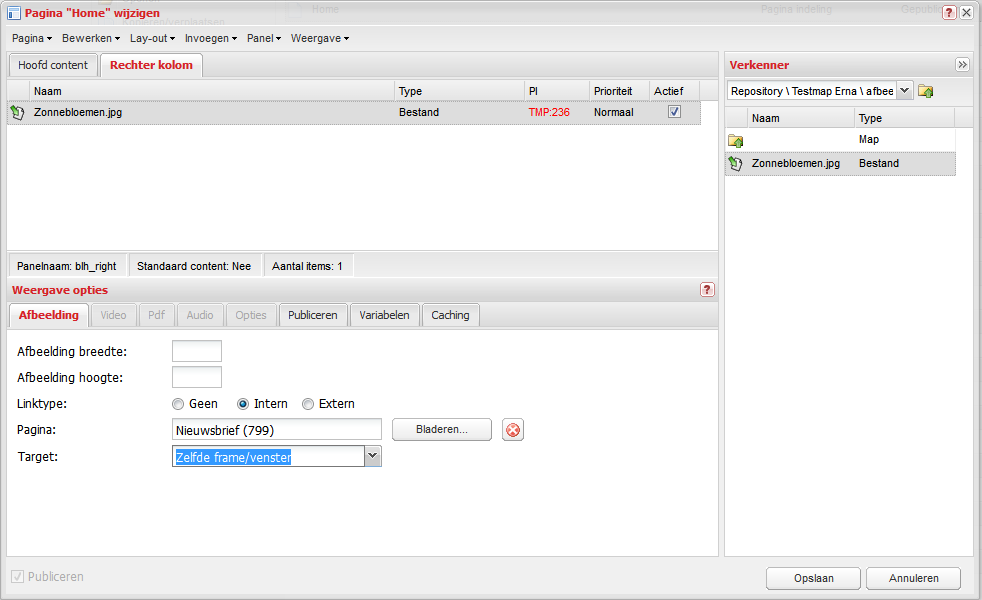This screenshot has width=982, height=600.
Task: Open the Caching tab
Action: (x=450, y=315)
